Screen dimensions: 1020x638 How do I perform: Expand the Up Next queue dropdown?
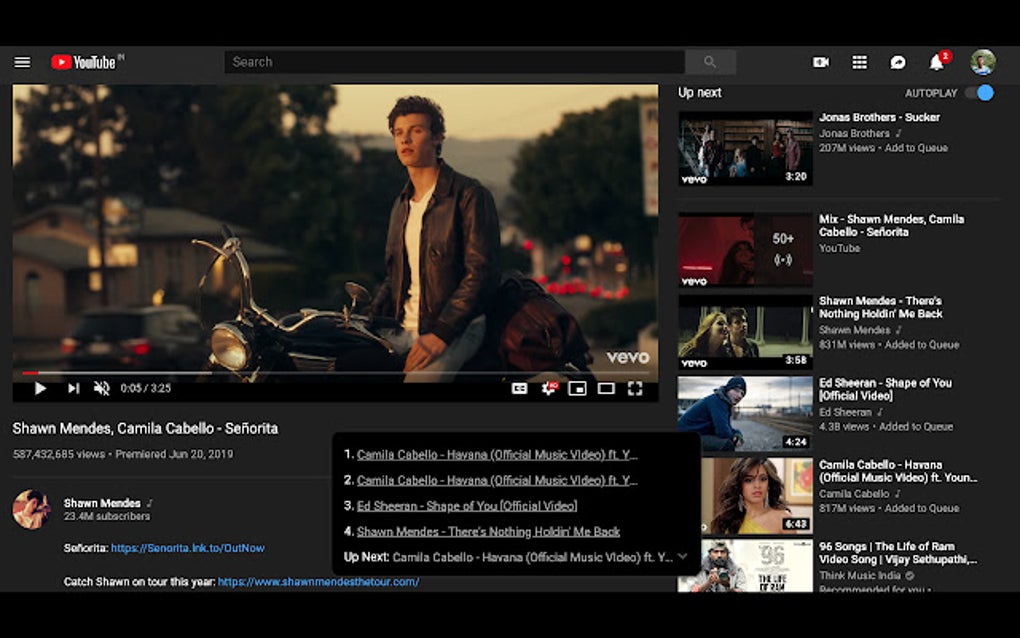[x=683, y=558]
